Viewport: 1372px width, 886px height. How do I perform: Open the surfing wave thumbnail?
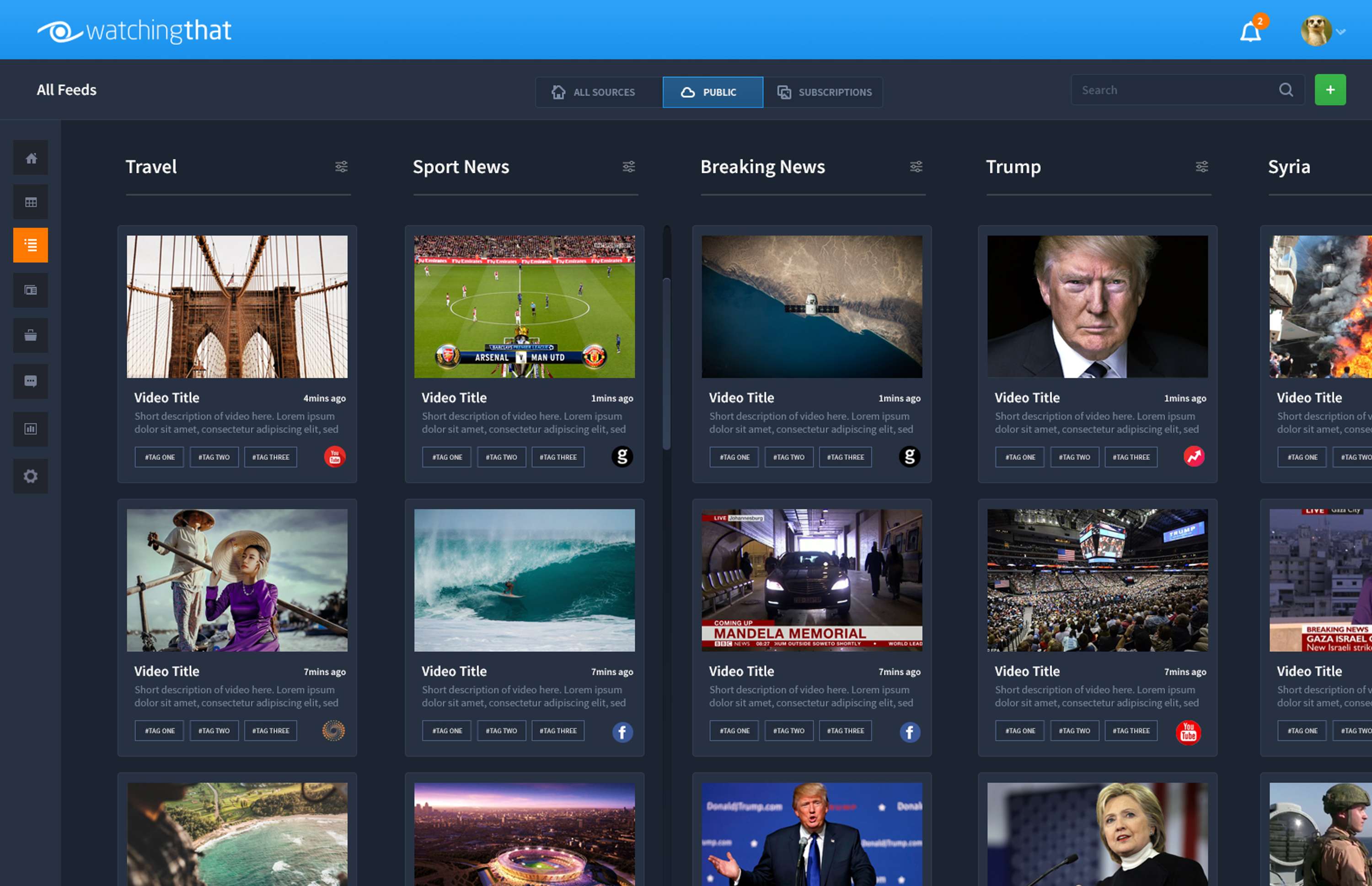click(524, 580)
